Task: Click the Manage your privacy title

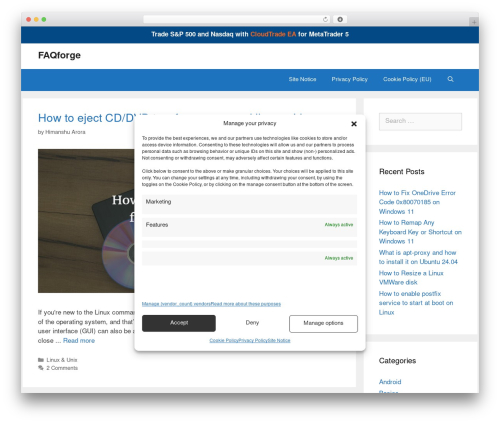Action: (x=250, y=123)
